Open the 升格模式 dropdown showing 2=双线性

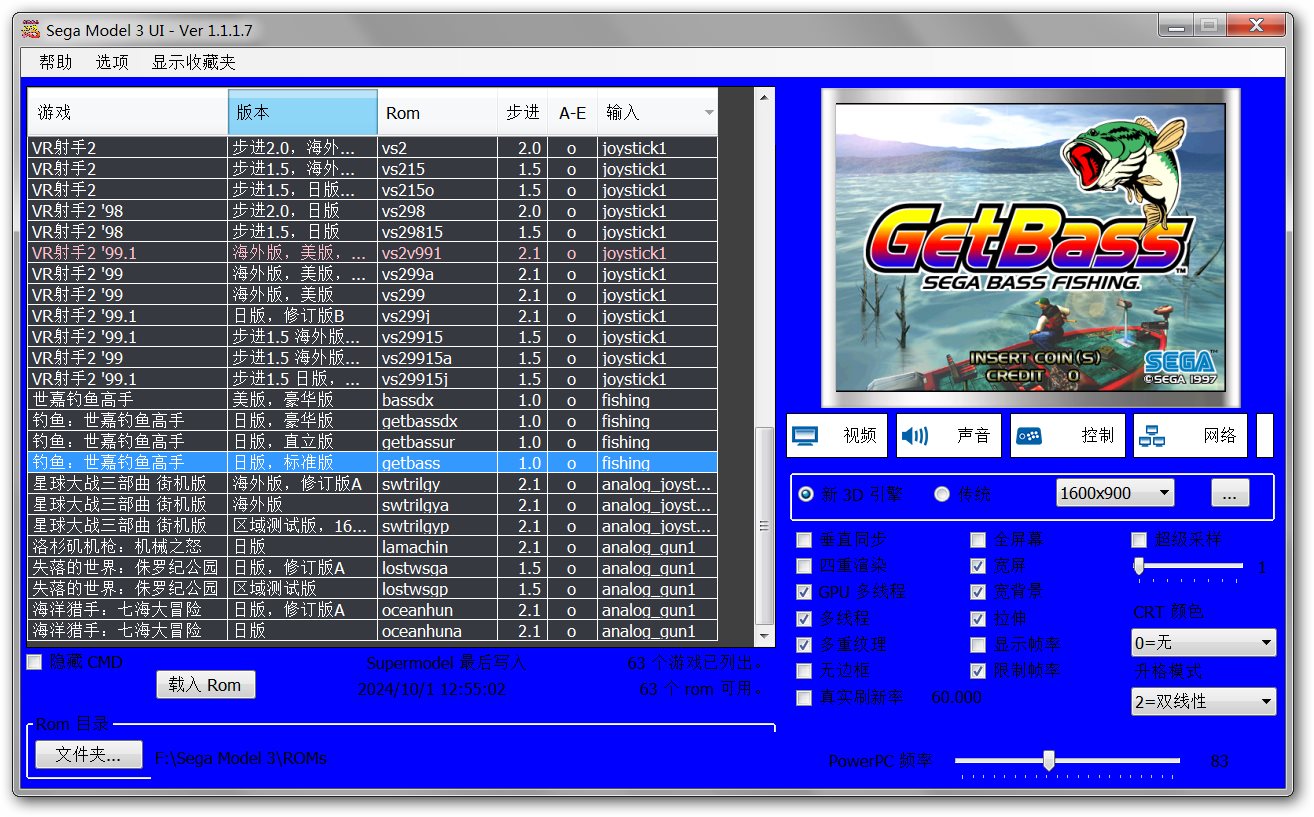1204,702
